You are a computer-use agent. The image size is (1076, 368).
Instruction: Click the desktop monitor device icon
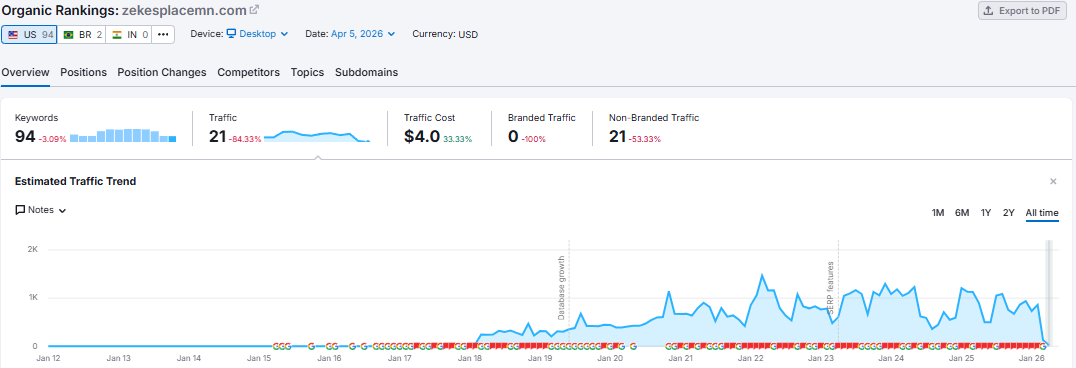click(231, 34)
